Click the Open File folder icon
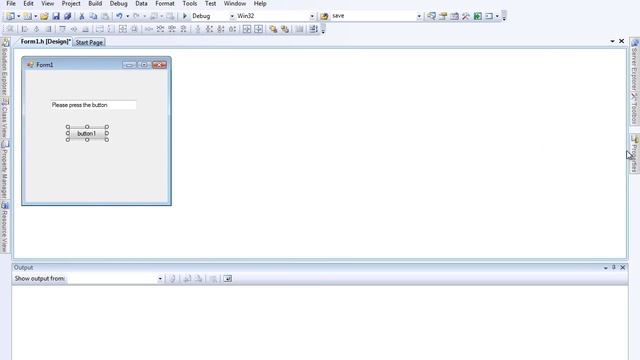640x360 pixels. tap(44, 16)
